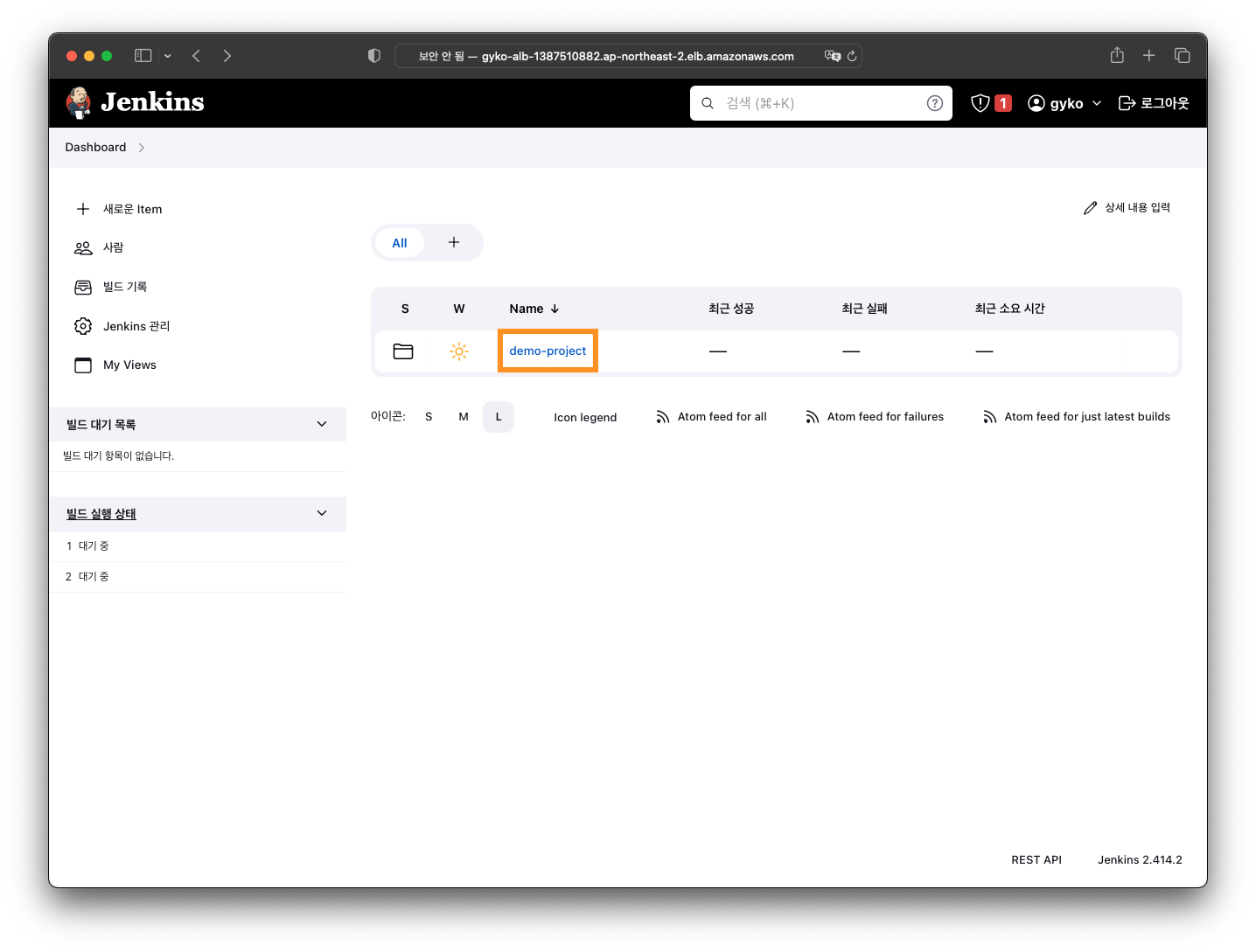Screen dimensions: 1256x952
Task: Click the 빌드 기록 inbox icon
Action: [83, 288]
